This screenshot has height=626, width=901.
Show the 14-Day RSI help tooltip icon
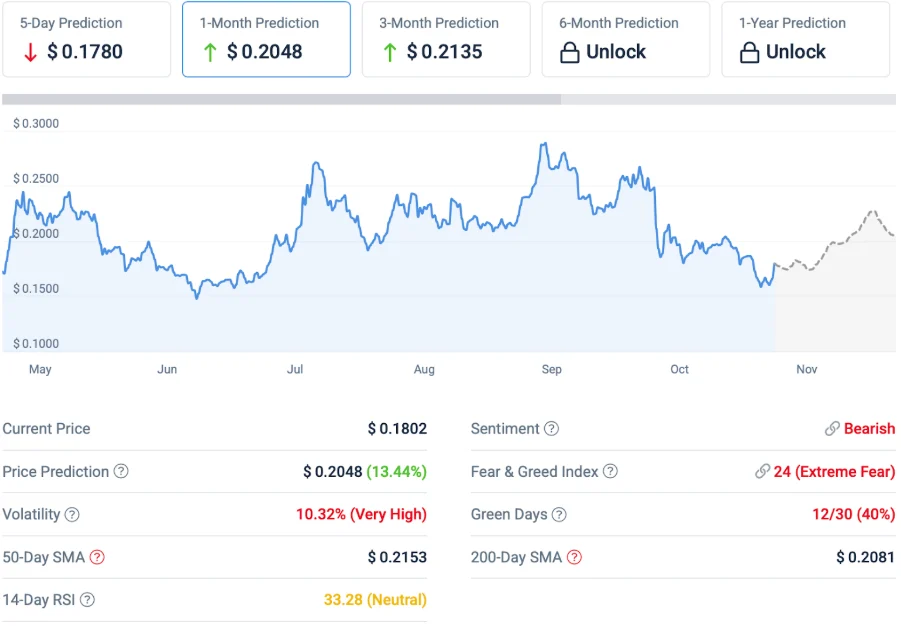88,600
